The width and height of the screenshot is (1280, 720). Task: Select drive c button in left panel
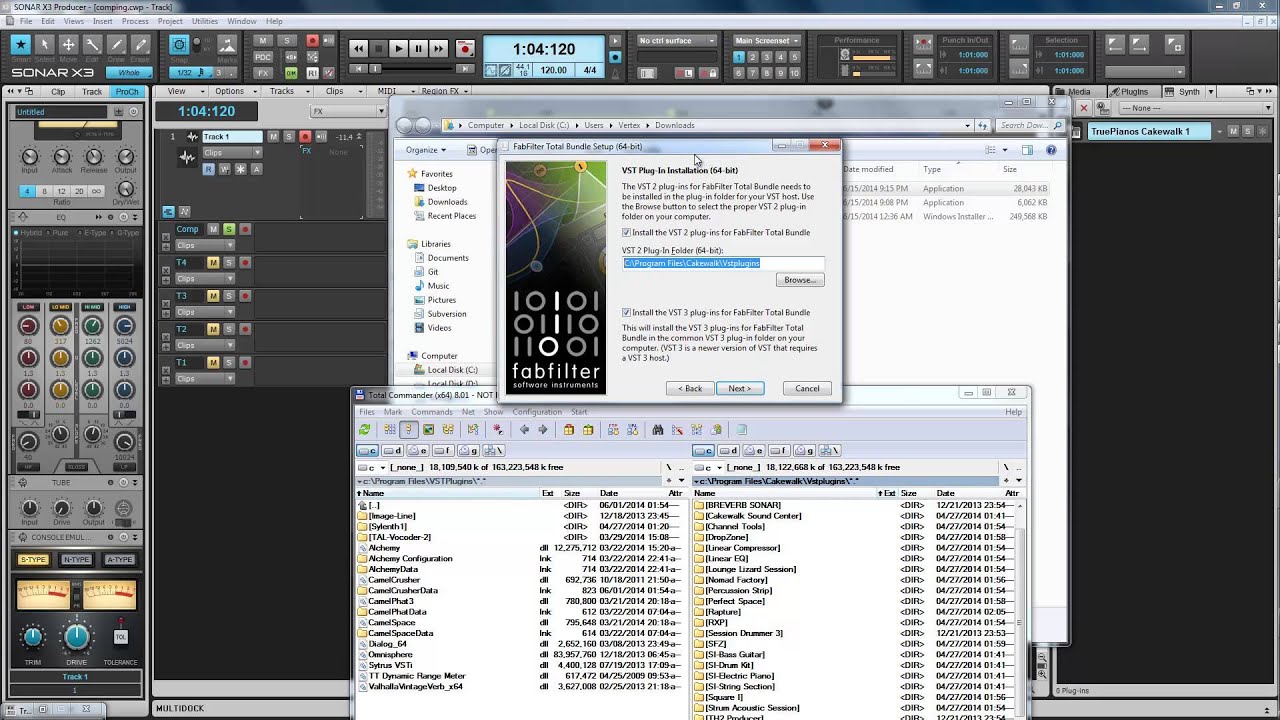[368, 451]
